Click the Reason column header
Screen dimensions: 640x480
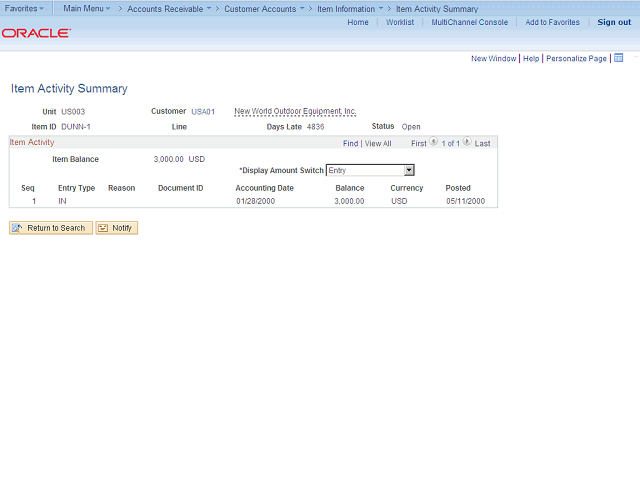click(121, 188)
